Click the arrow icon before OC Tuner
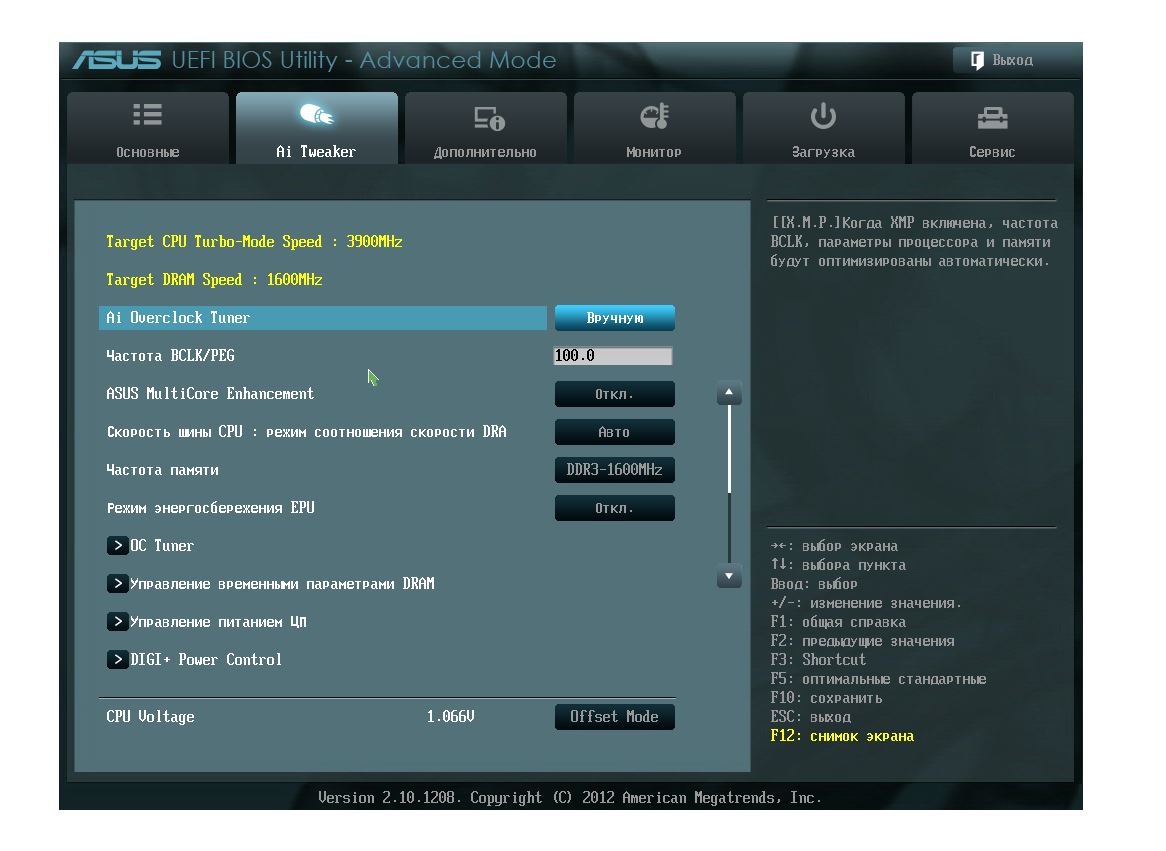Viewport: 1166px width, 851px height. tap(117, 545)
